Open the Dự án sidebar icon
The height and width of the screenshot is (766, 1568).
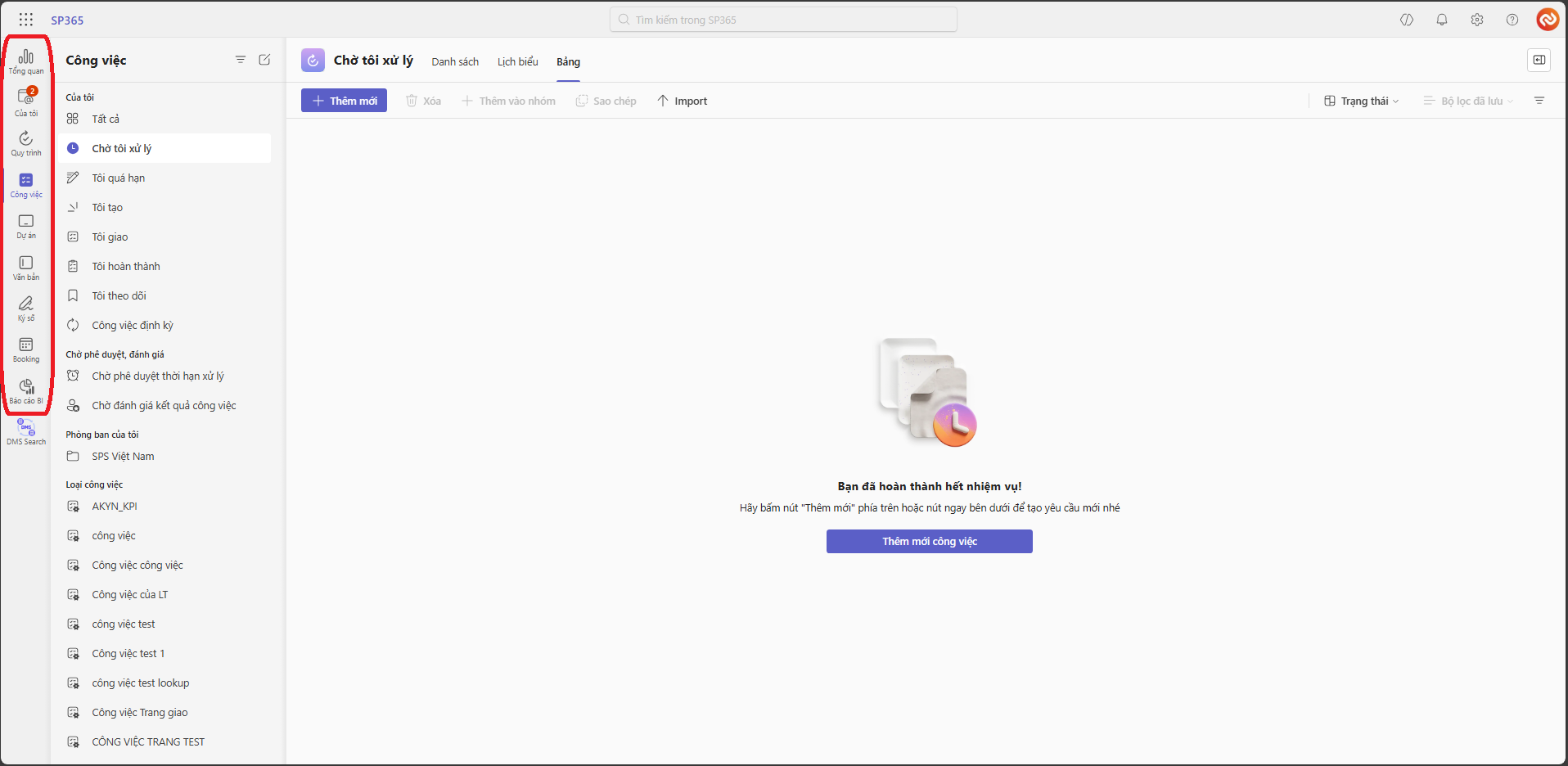26,226
